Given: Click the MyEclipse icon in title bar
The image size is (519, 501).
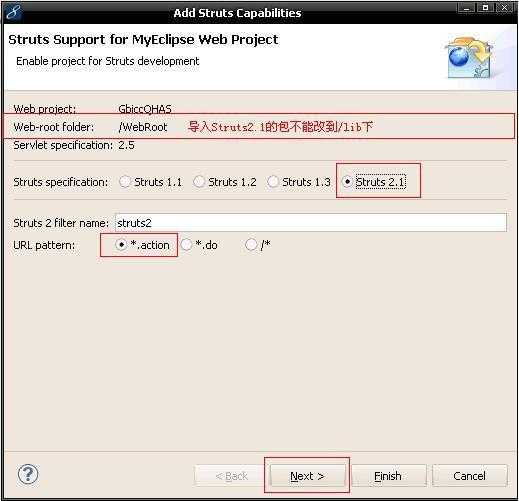Looking at the screenshot, I should pyautogui.click(x=15, y=13).
